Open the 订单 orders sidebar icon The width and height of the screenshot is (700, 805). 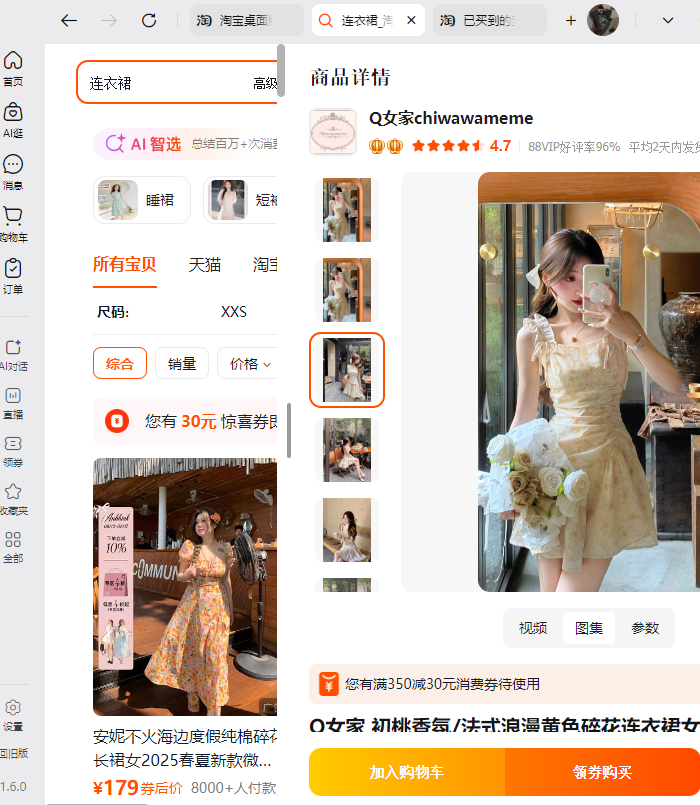tap(13, 276)
